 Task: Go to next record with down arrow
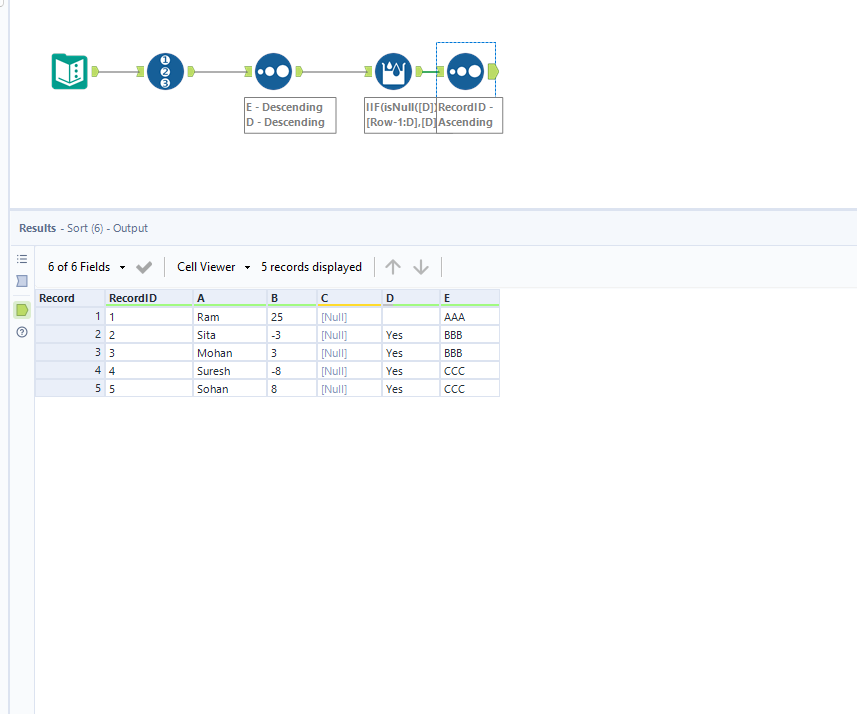tap(421, 267)
